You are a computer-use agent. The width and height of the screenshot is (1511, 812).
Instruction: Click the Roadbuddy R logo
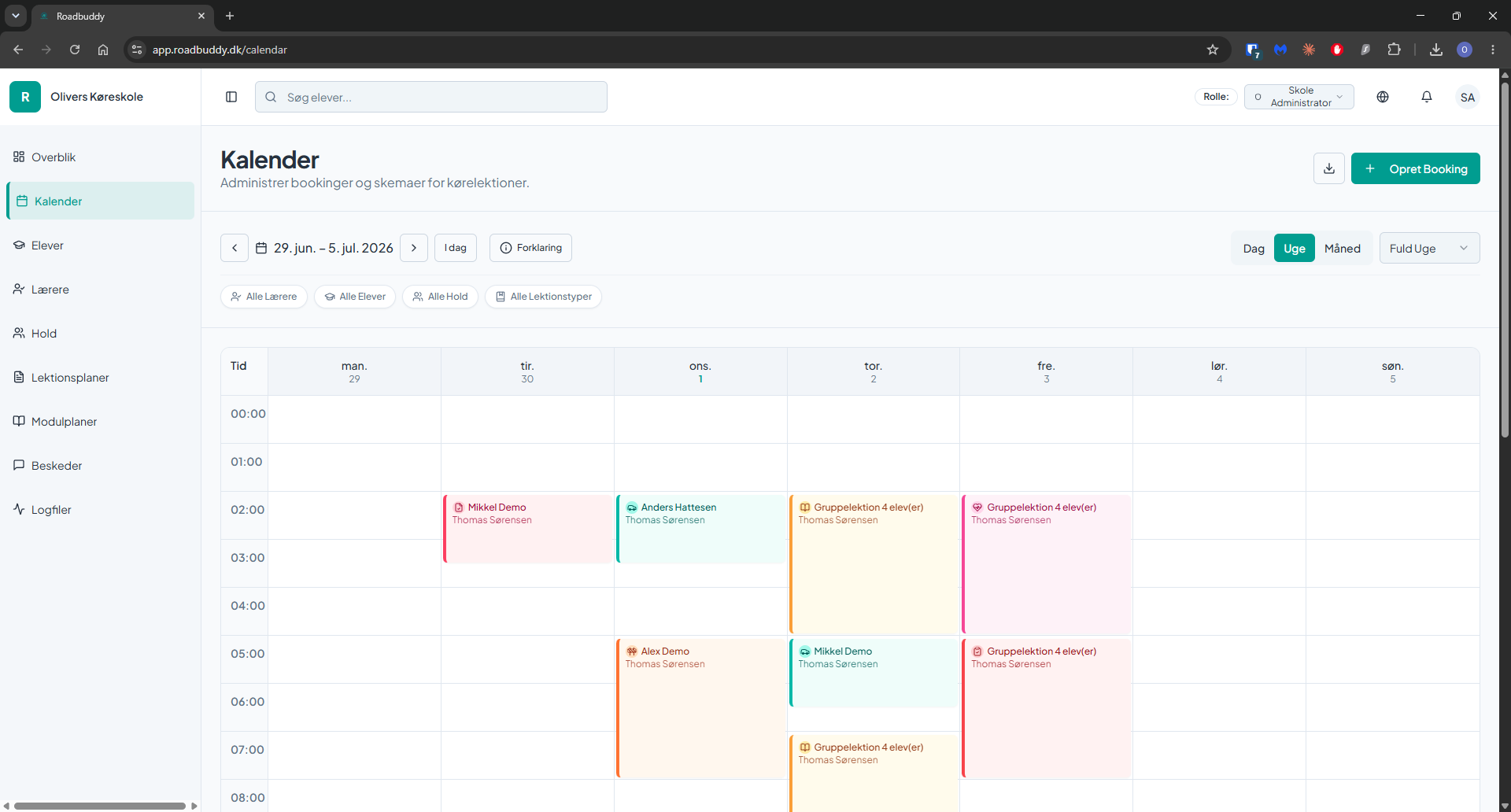point(25,97)
